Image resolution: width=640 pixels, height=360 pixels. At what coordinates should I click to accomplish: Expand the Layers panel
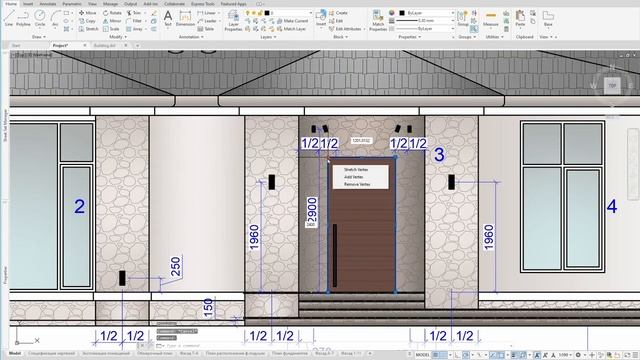268,37
